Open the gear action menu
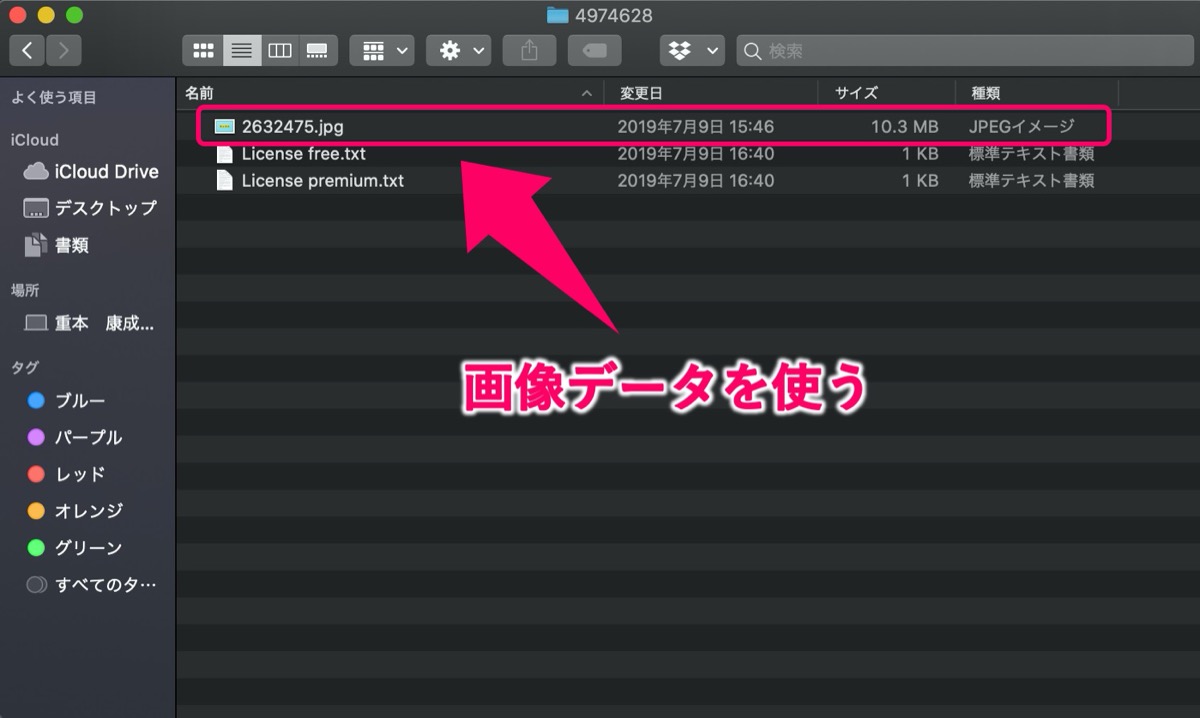Viewport: 1200px width, 718px height. coord(458,50)
